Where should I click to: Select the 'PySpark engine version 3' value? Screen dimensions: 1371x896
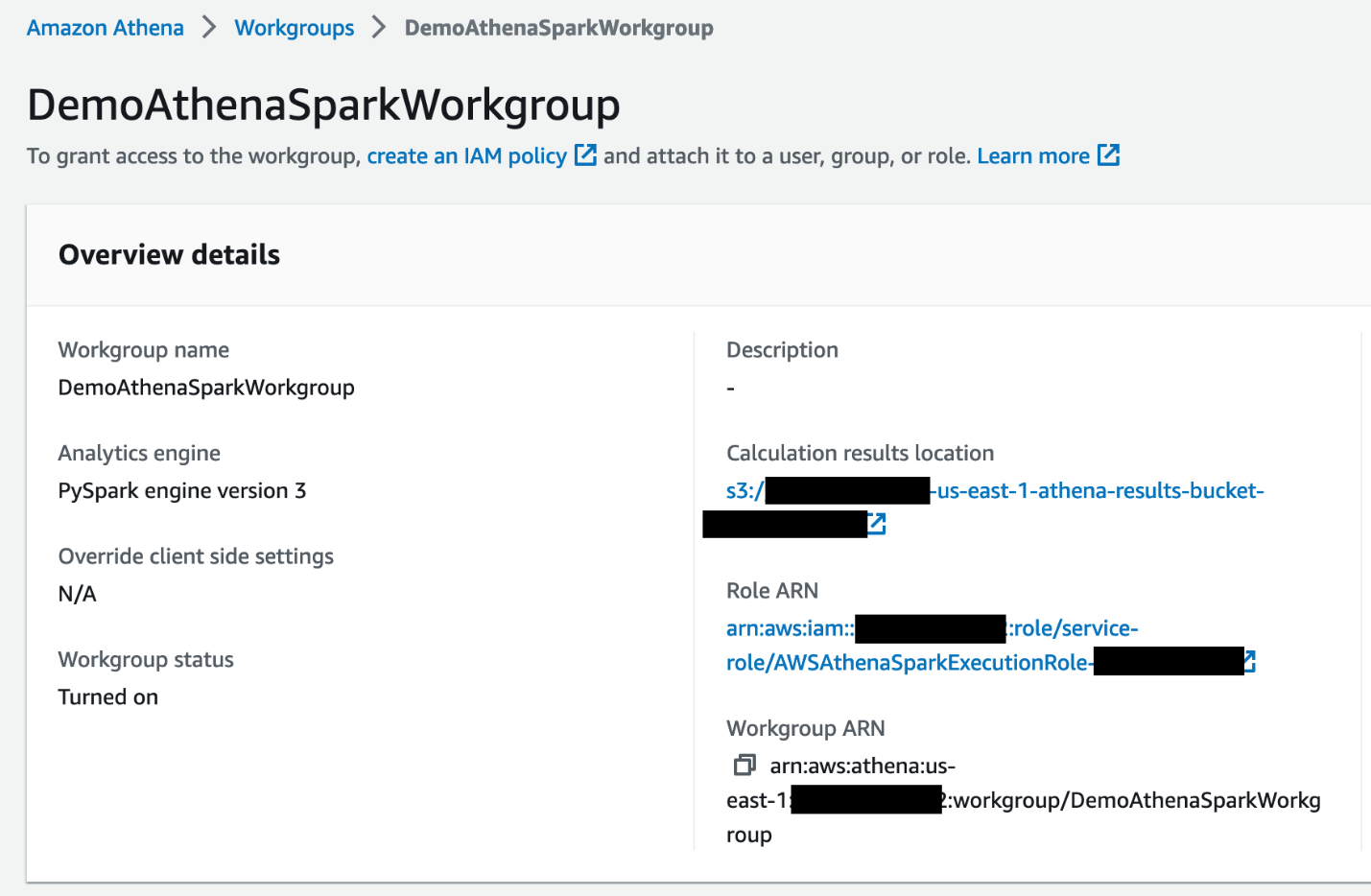(182, 491)
